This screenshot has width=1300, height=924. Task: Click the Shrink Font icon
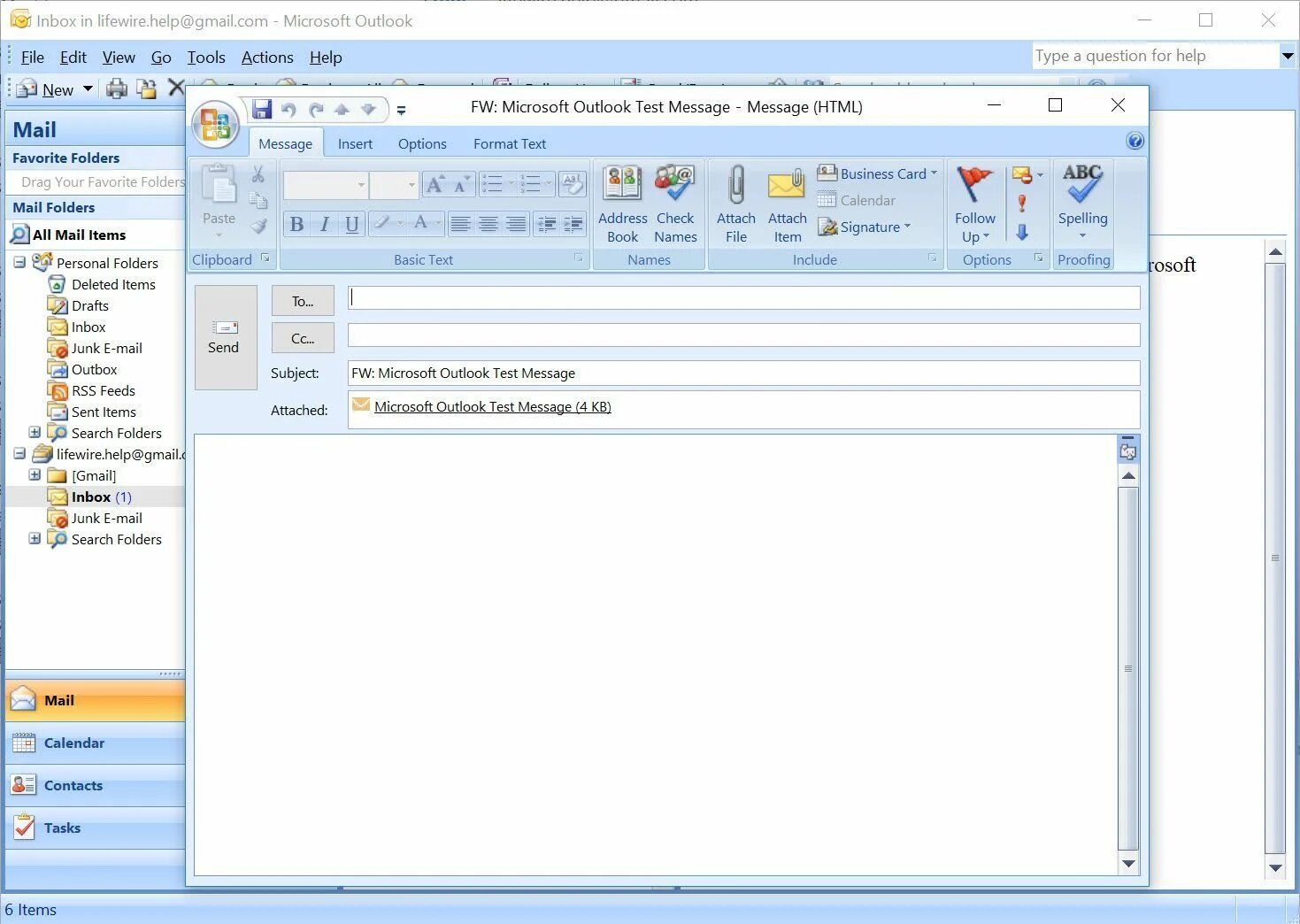tap(461, 185)
